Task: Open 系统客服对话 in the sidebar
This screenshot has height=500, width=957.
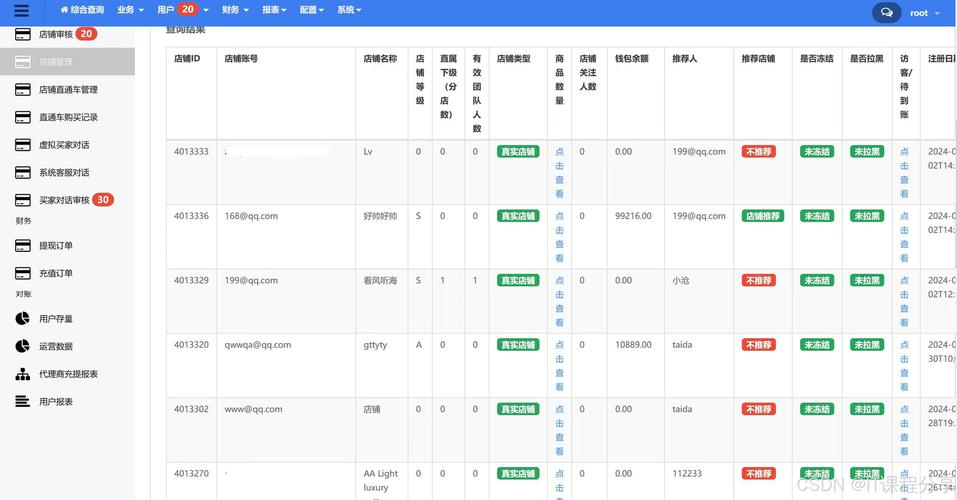Action: (64, 173)
